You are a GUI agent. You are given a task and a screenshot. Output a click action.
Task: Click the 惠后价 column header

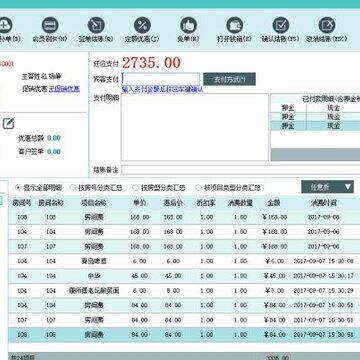coord(173,203)
